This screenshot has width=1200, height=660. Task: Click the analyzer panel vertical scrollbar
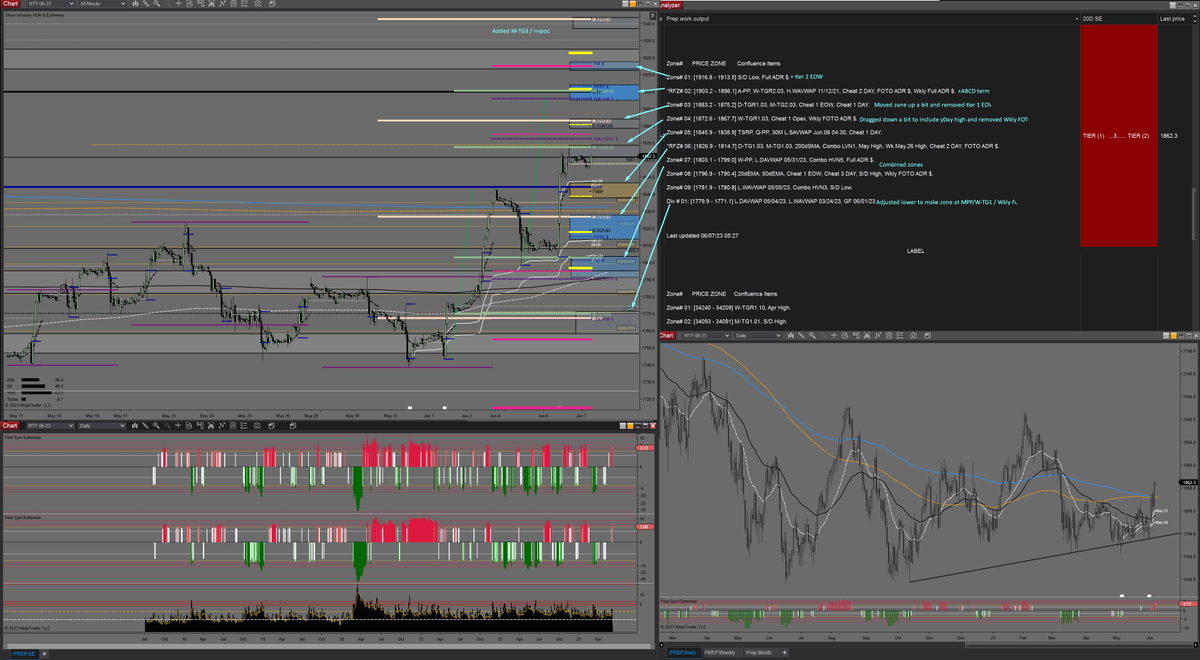(x=1195, y=213)
